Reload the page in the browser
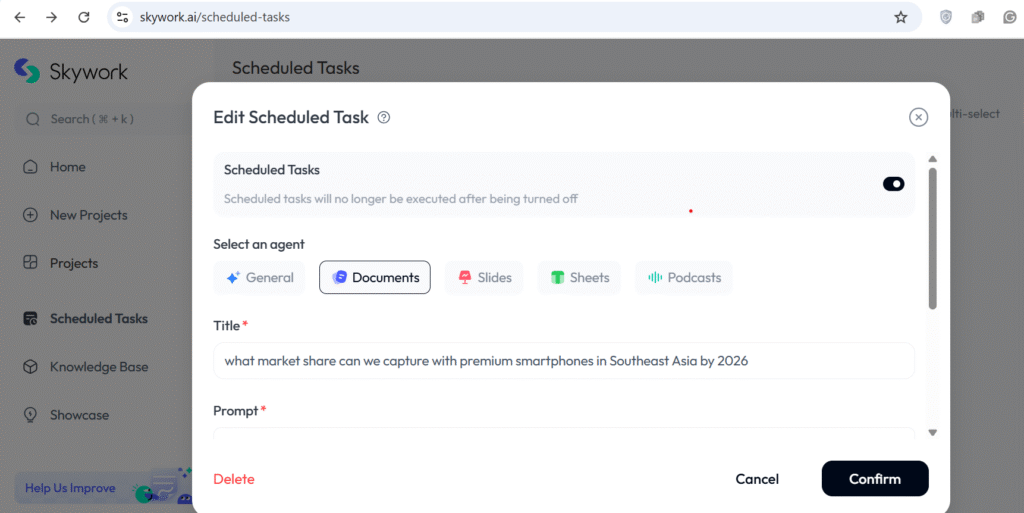Viewport: 1024px width, 513px height. [84, 17]
